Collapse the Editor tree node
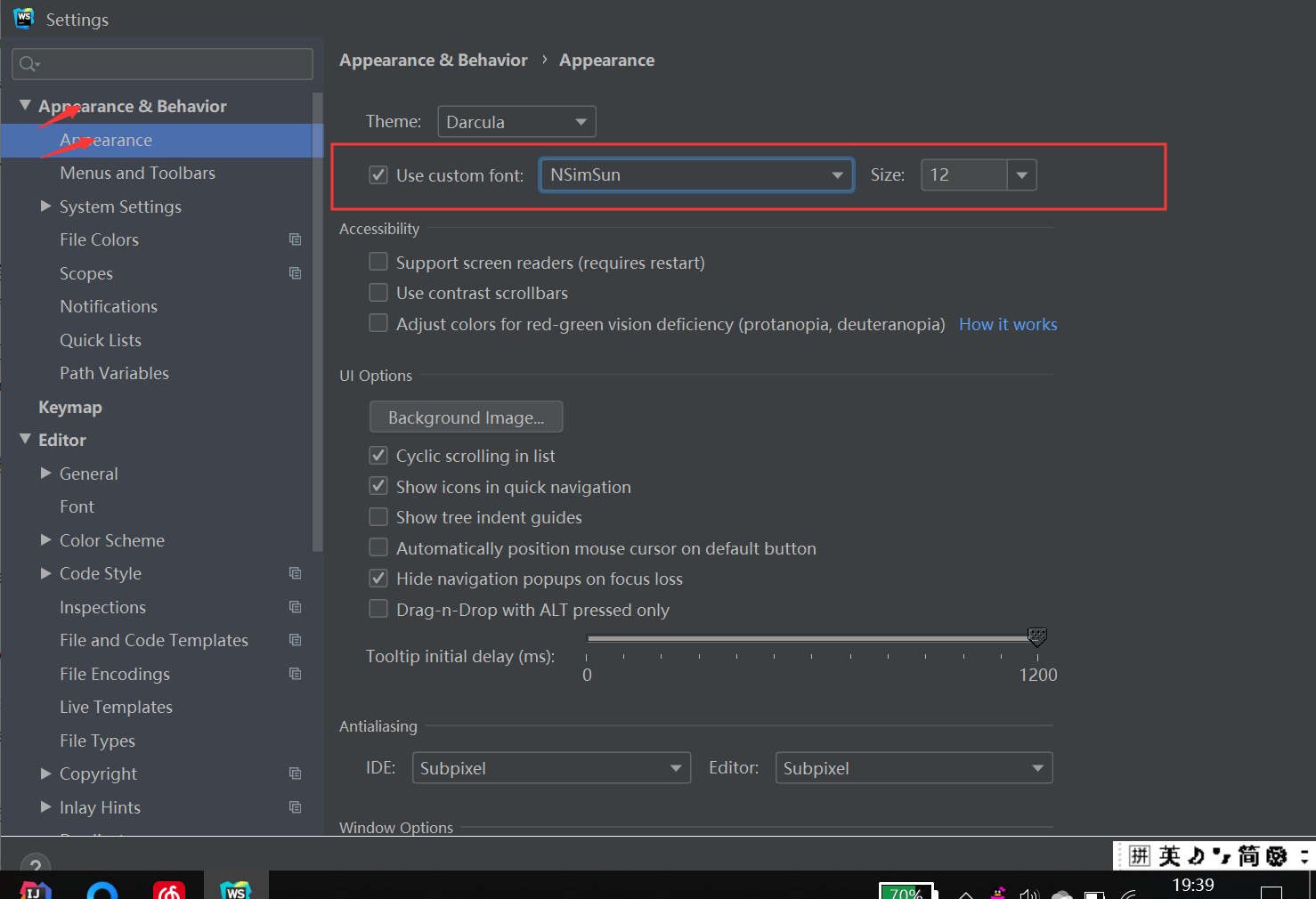The height and width of the screenshot is (899, 1316). point(25,439)
